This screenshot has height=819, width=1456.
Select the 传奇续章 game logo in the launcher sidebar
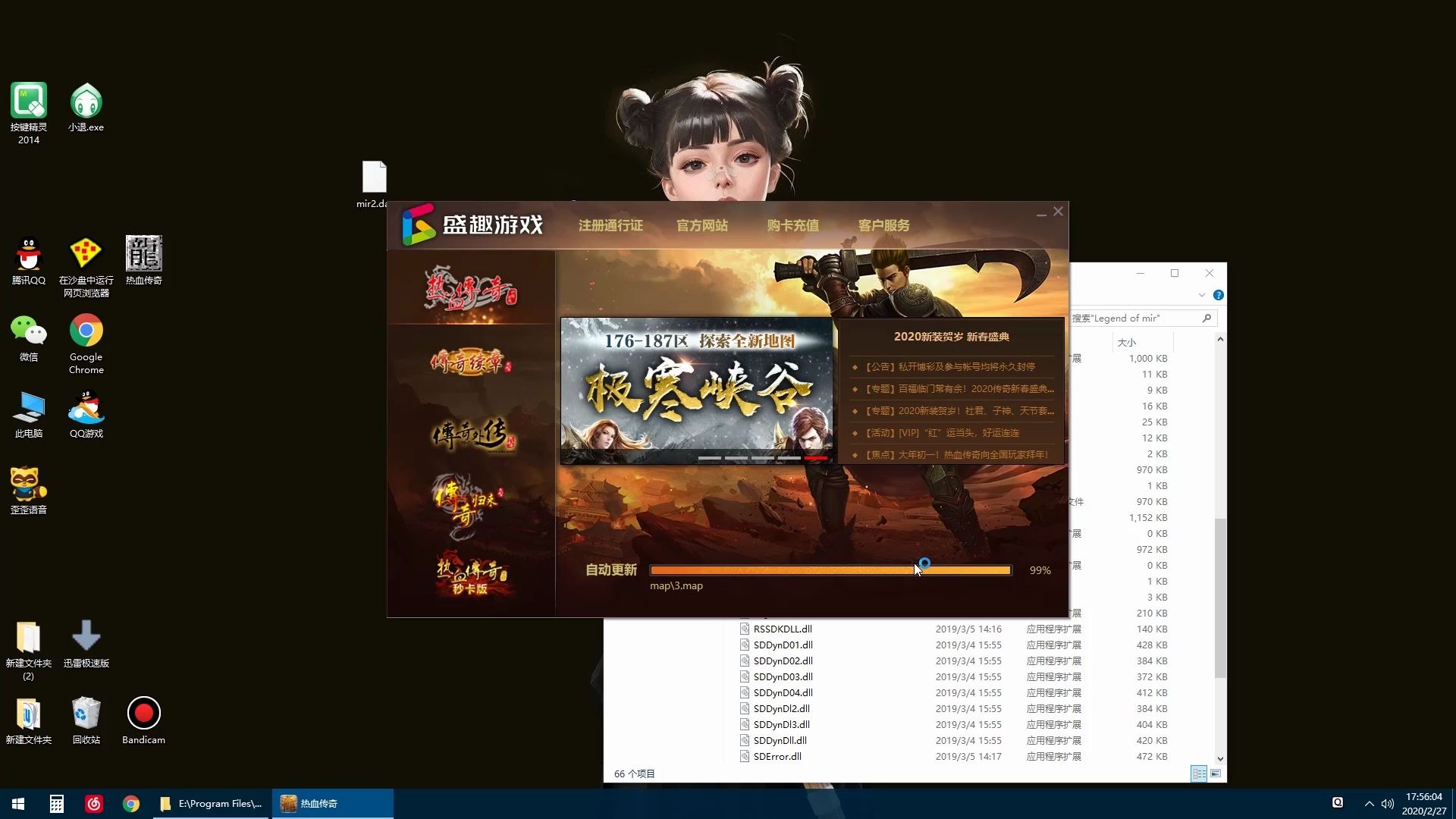pos(471,362)
